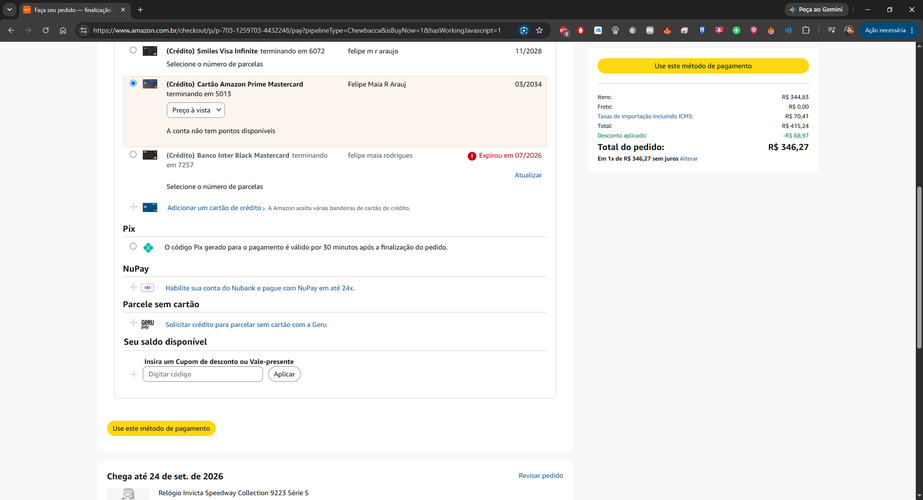
Task: Open the Ação necessária menu
Action: pyautogui.click(x=889, y=30)
